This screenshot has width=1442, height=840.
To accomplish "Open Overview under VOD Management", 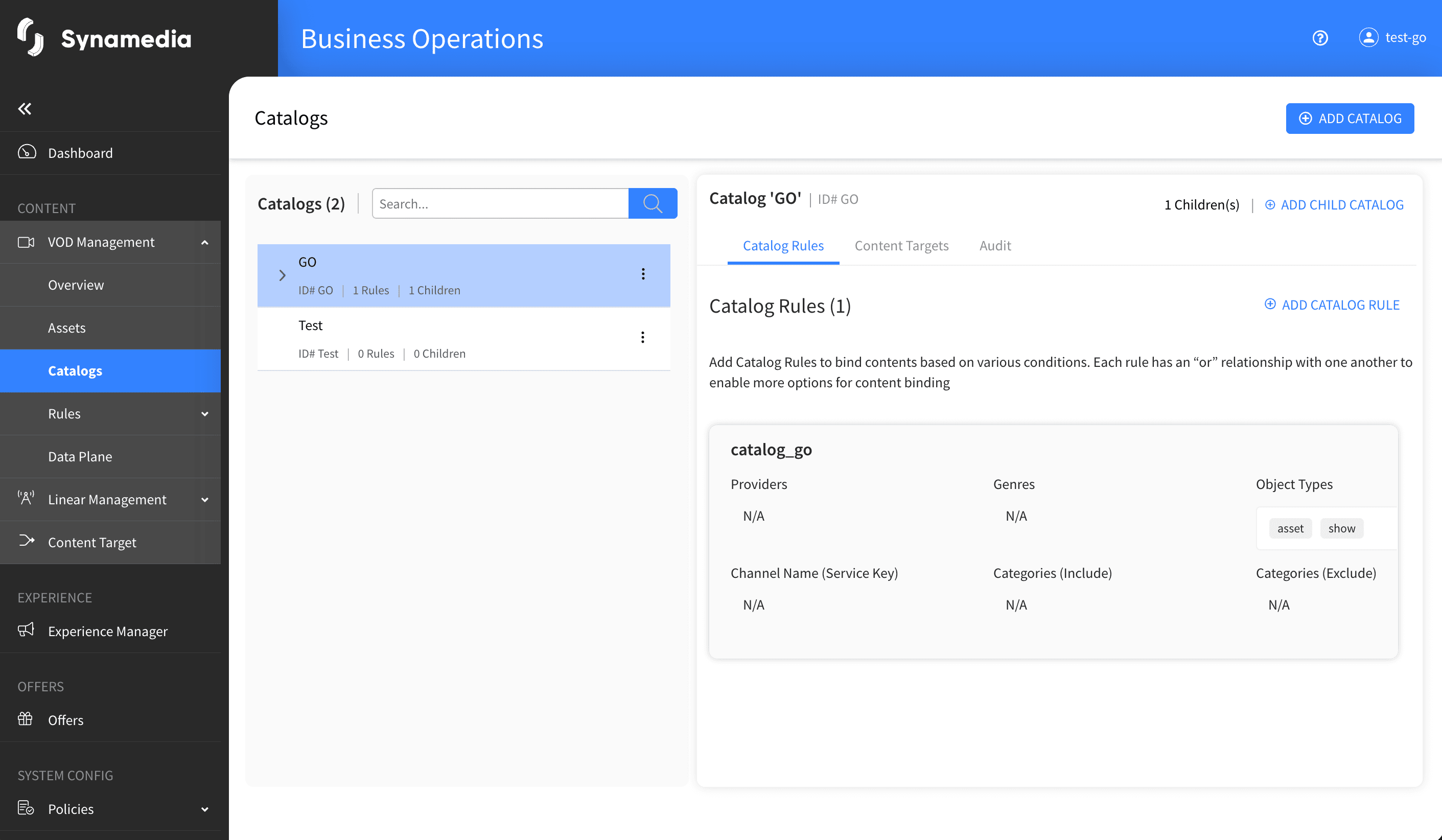I will (x=110, y=285).
